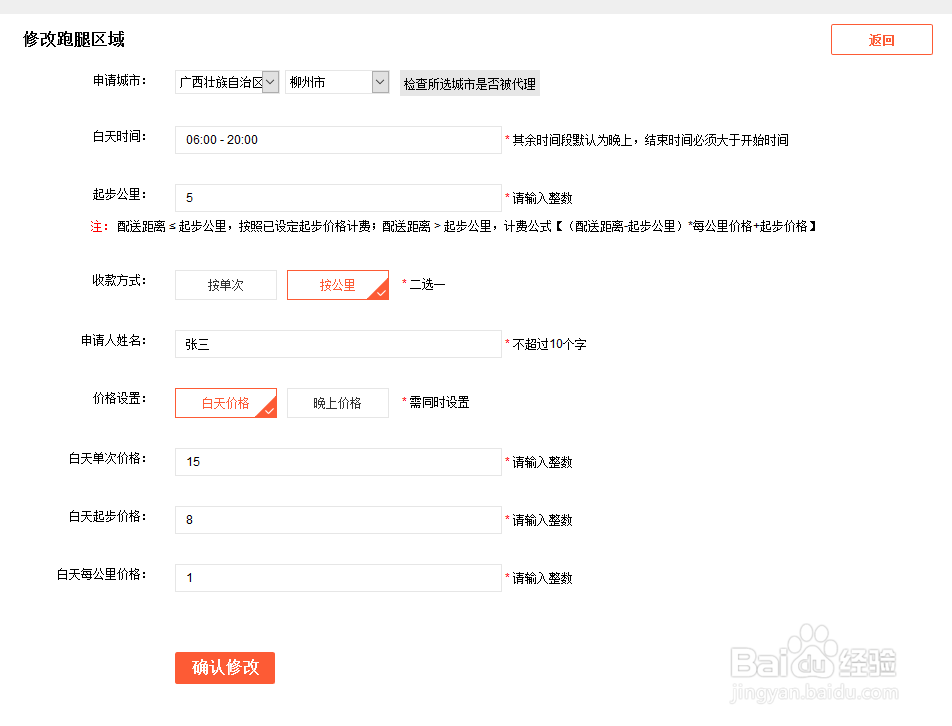The height and width of the screenshot is (726, 952).
Task: Click the 返回 button
Action: point(881,39)
